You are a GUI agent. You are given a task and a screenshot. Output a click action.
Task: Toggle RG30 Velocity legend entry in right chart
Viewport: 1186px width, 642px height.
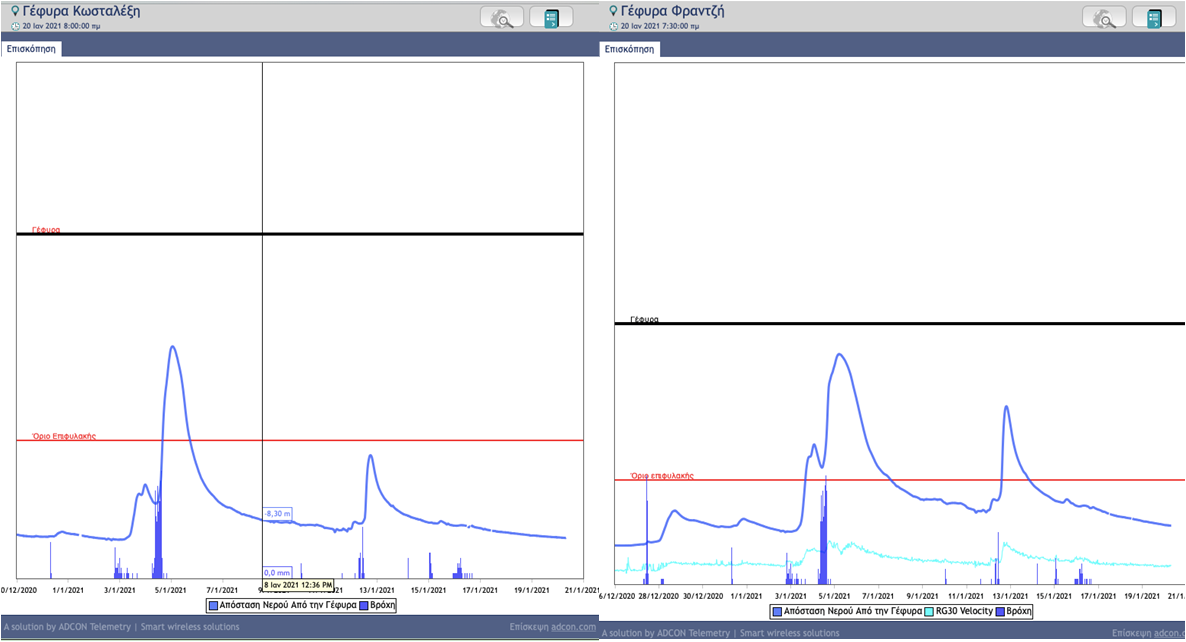point(965,610)
